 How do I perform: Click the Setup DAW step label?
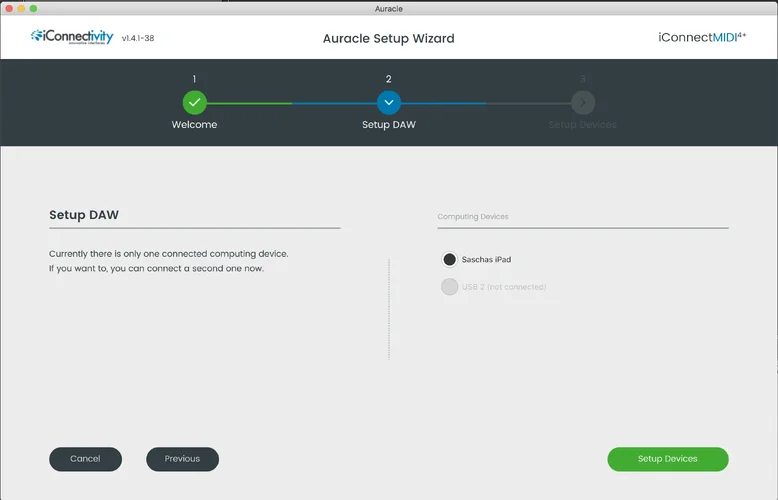coord(389,125)
